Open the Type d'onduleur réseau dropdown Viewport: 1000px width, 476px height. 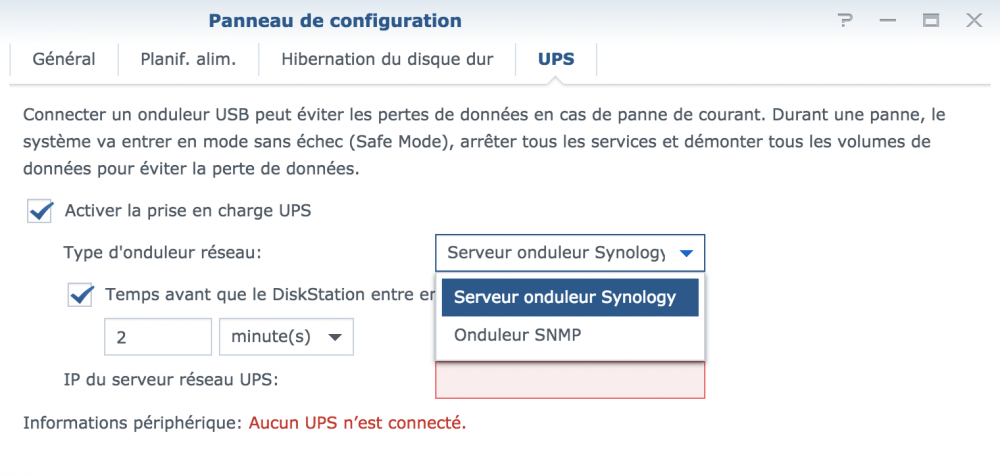[556, 253]
